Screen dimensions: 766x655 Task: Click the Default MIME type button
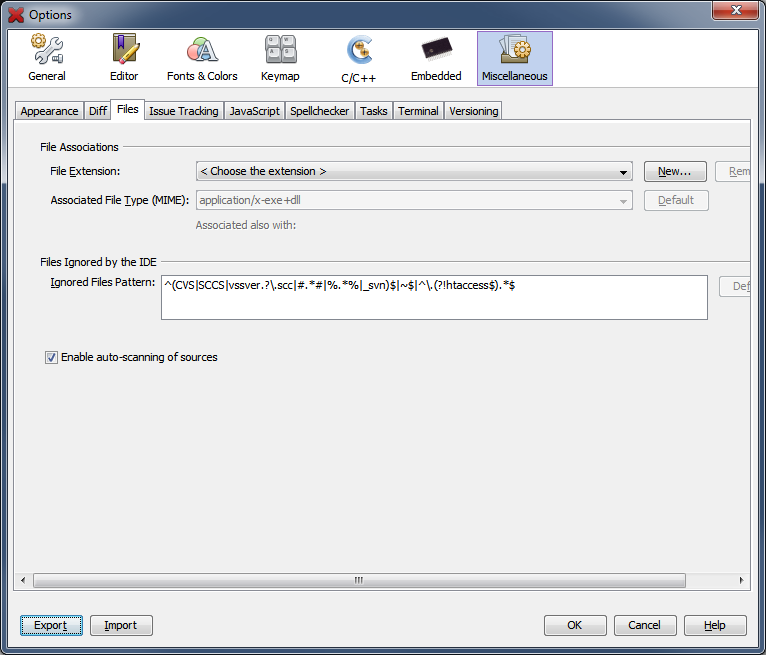[676, 200]
